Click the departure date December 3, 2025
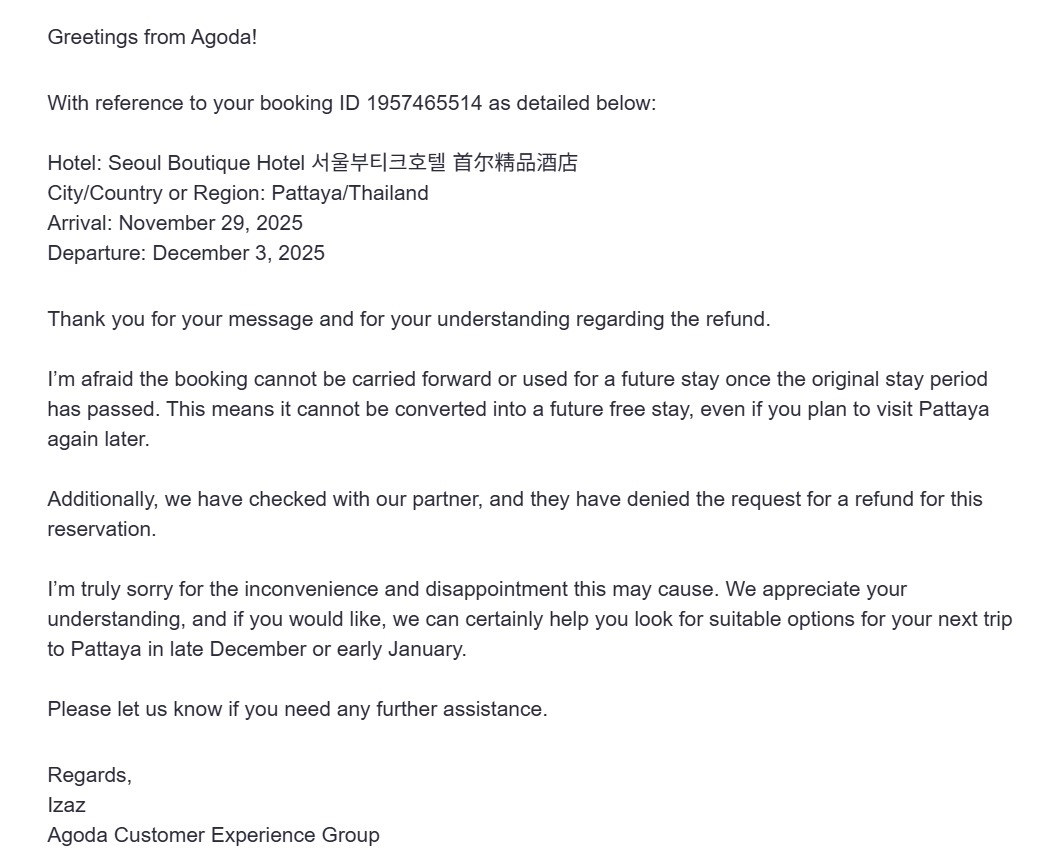Screen dimensions: 1055x866 point(238,253)
